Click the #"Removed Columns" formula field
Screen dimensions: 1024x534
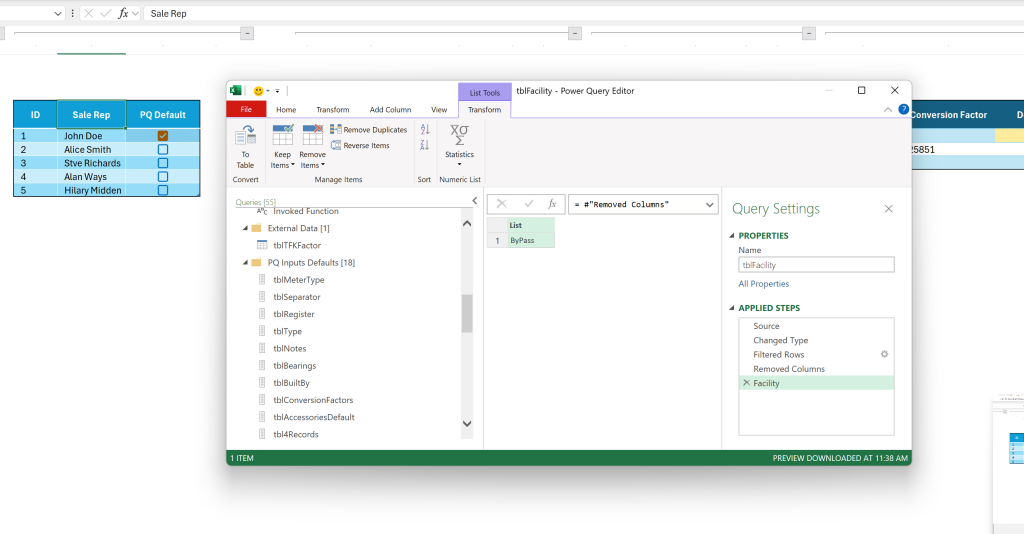click(635, 204)
